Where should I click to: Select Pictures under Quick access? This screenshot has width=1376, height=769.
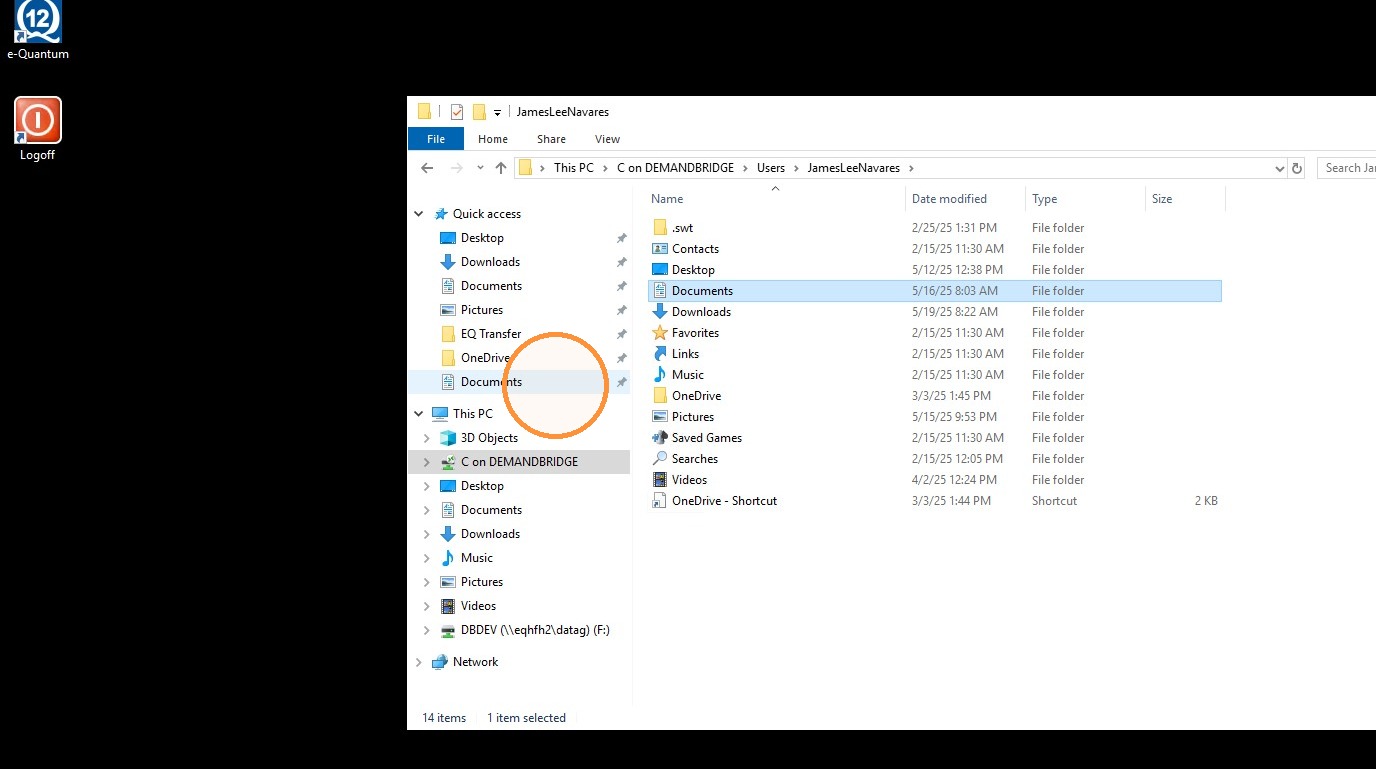tap(482, 310)
